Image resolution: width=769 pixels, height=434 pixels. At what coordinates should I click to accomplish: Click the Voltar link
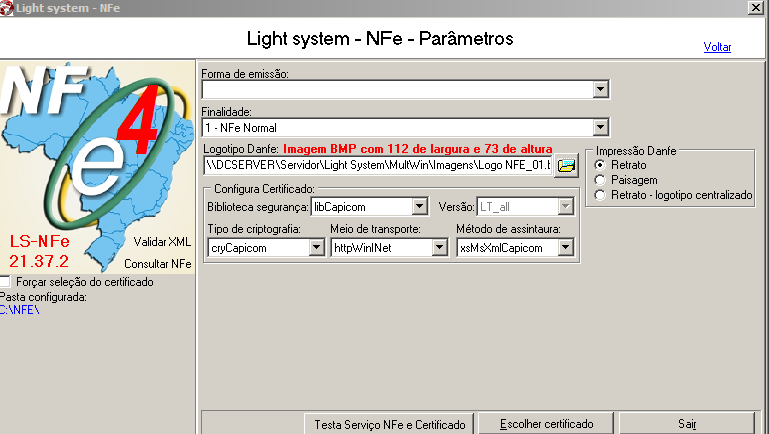click(x=717, y=47)
